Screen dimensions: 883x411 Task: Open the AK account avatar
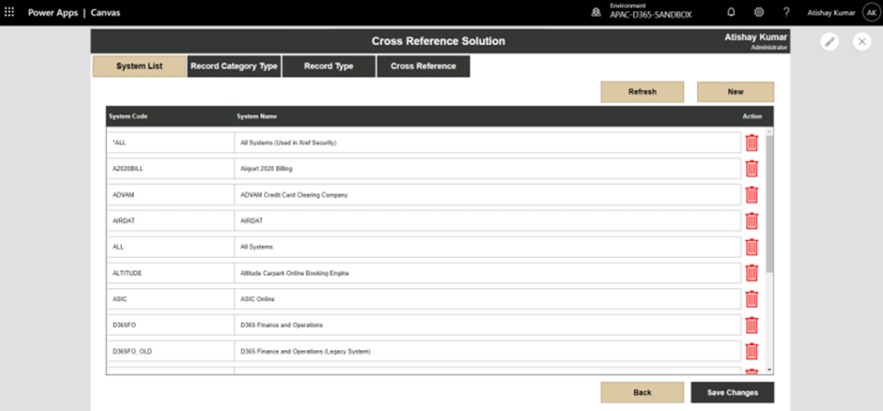871,12
